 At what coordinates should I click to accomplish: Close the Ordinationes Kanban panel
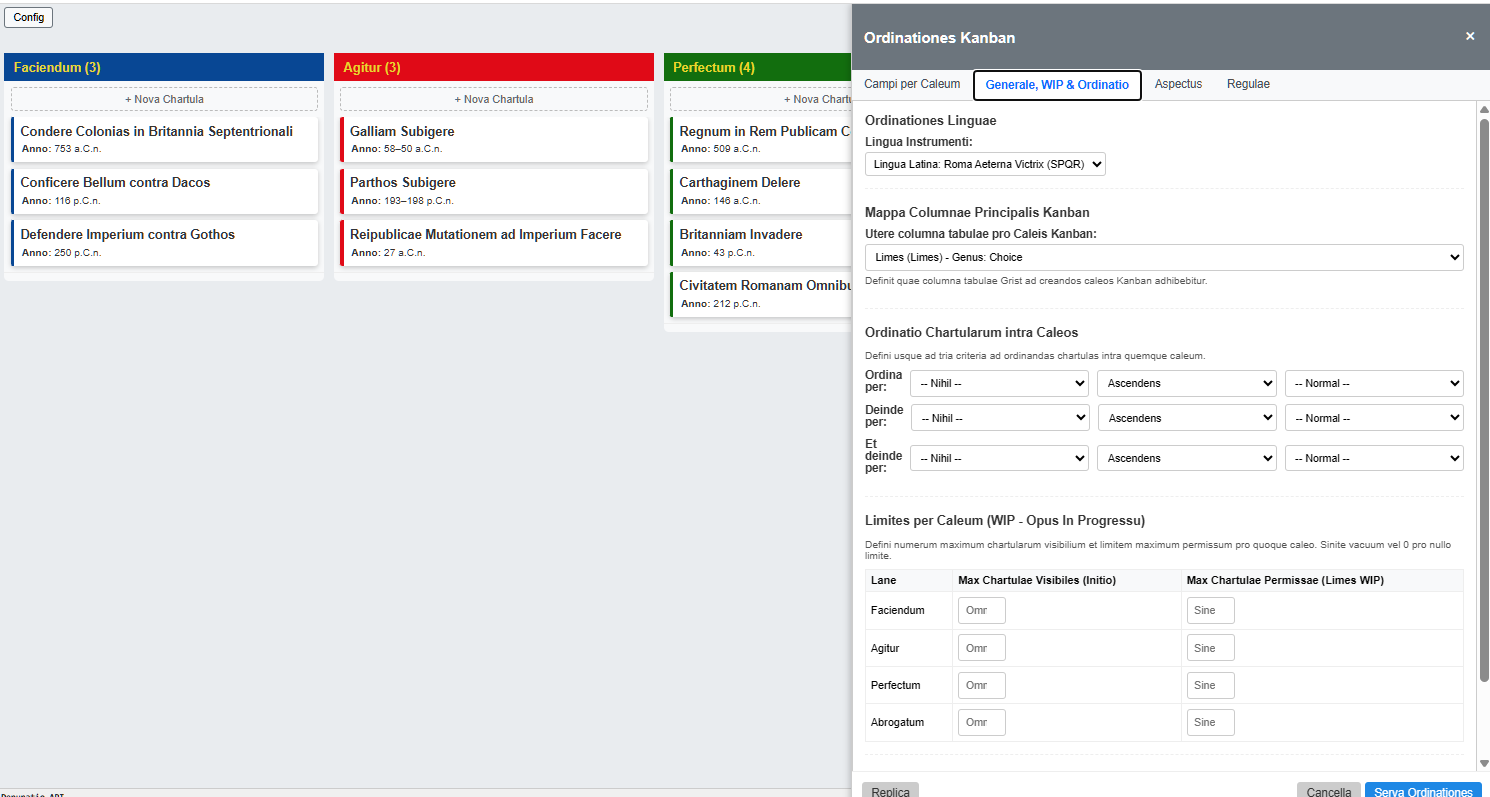tap(1469, 36)
